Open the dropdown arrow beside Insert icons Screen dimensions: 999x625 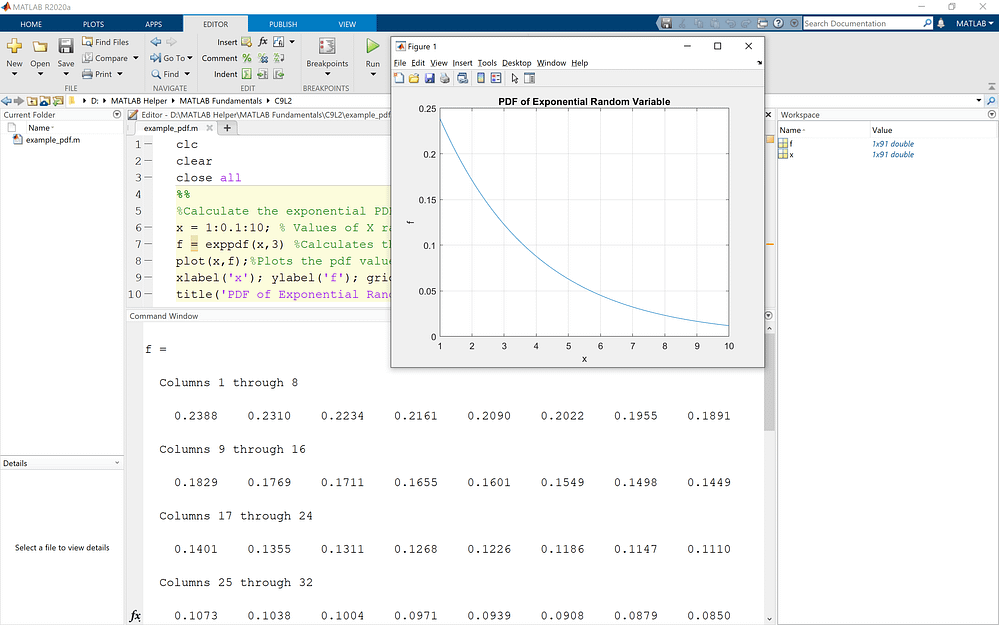tap(292, 42)
